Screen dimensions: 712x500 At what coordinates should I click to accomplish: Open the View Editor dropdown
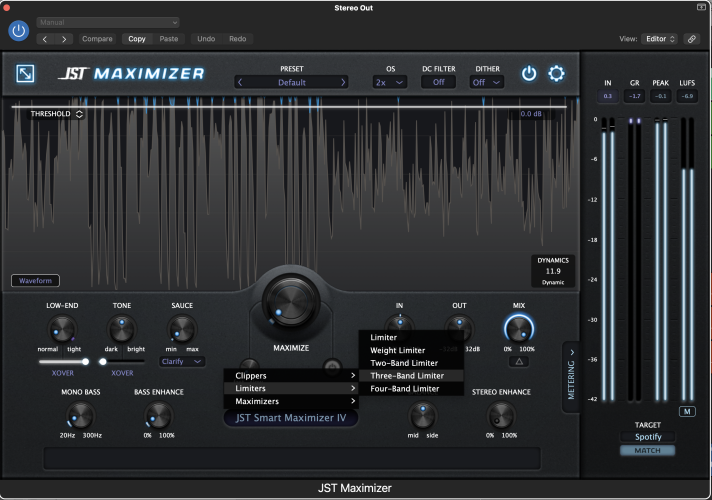tap(659, 39)
